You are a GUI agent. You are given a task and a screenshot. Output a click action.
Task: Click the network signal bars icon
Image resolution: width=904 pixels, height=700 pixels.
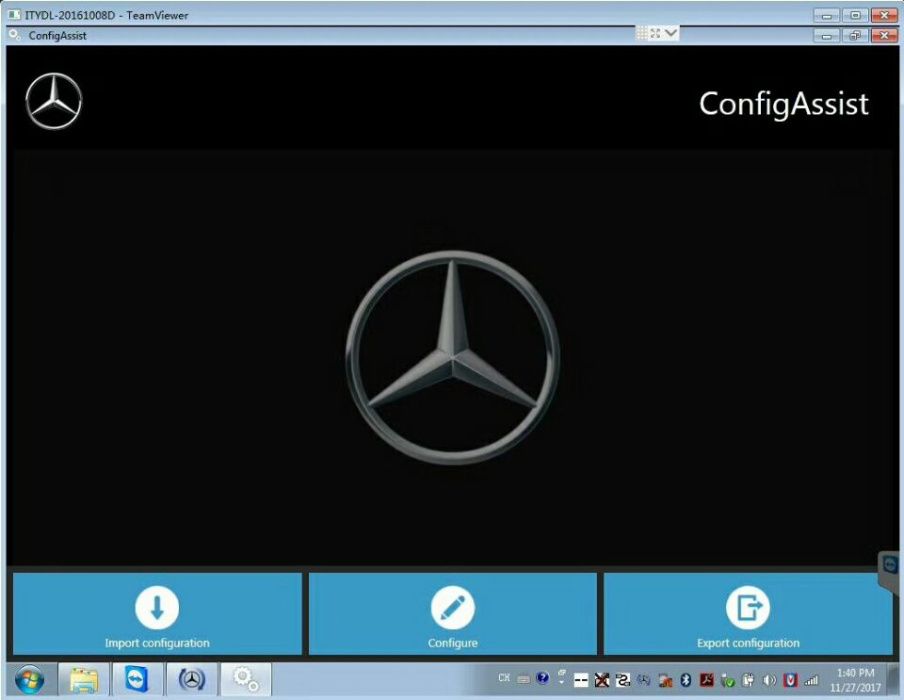[812, 681]
